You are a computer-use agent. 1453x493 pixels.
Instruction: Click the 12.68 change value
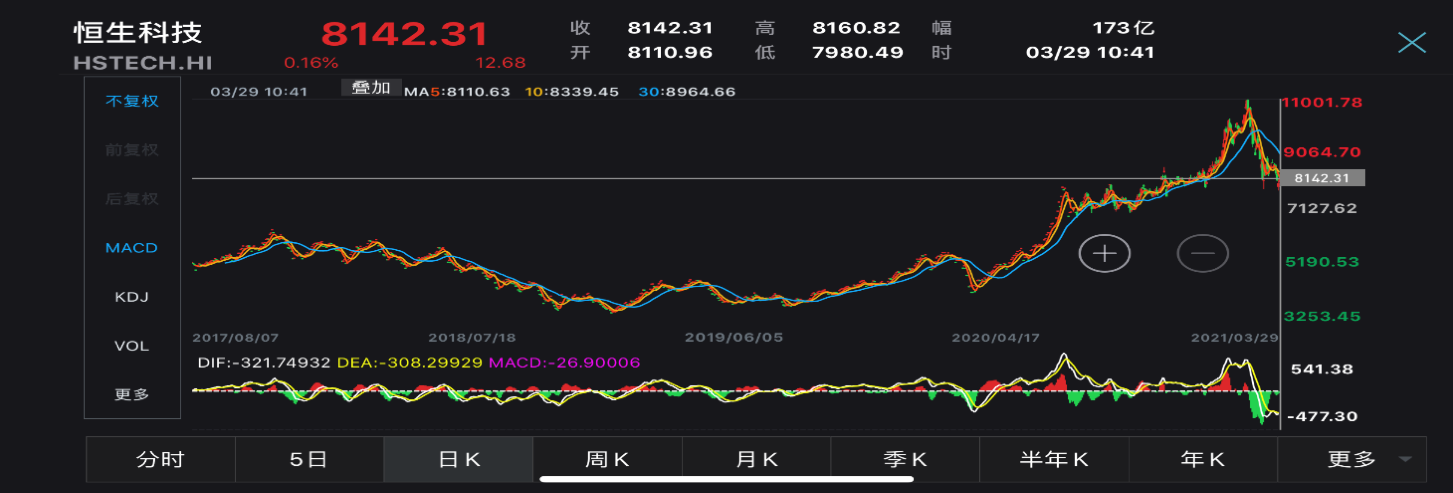coord(500,63)
